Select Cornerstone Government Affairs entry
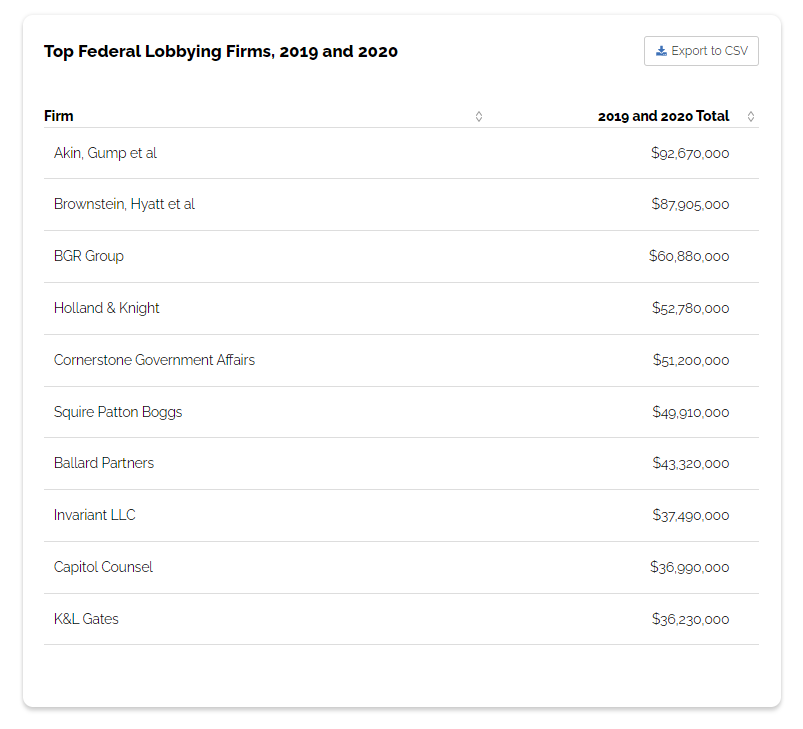Image resolution: width=803 pixels, height=729 pixels. (x=154, y=360)
